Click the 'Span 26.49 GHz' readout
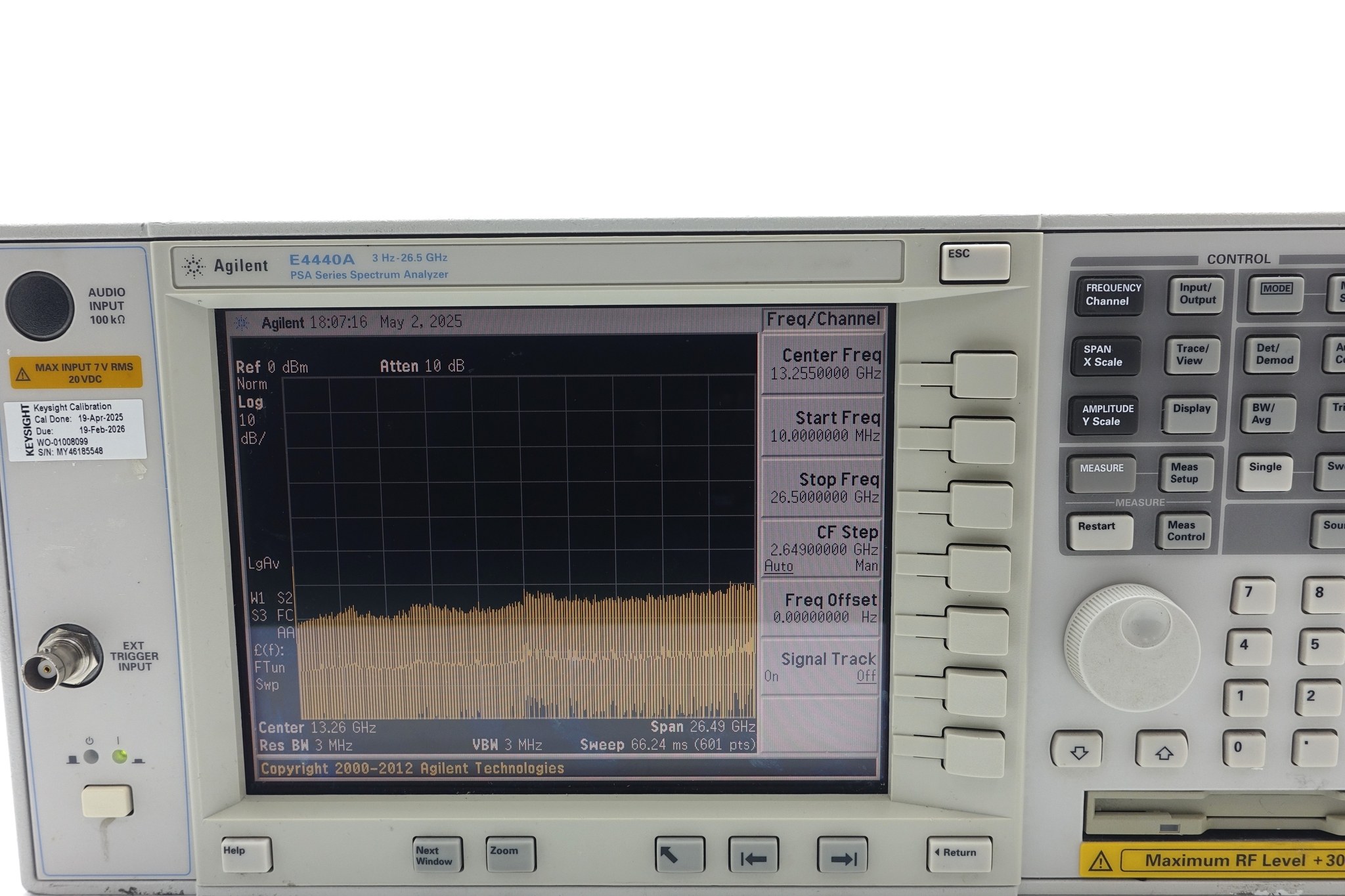The image size is (1345, 896). 703,727
